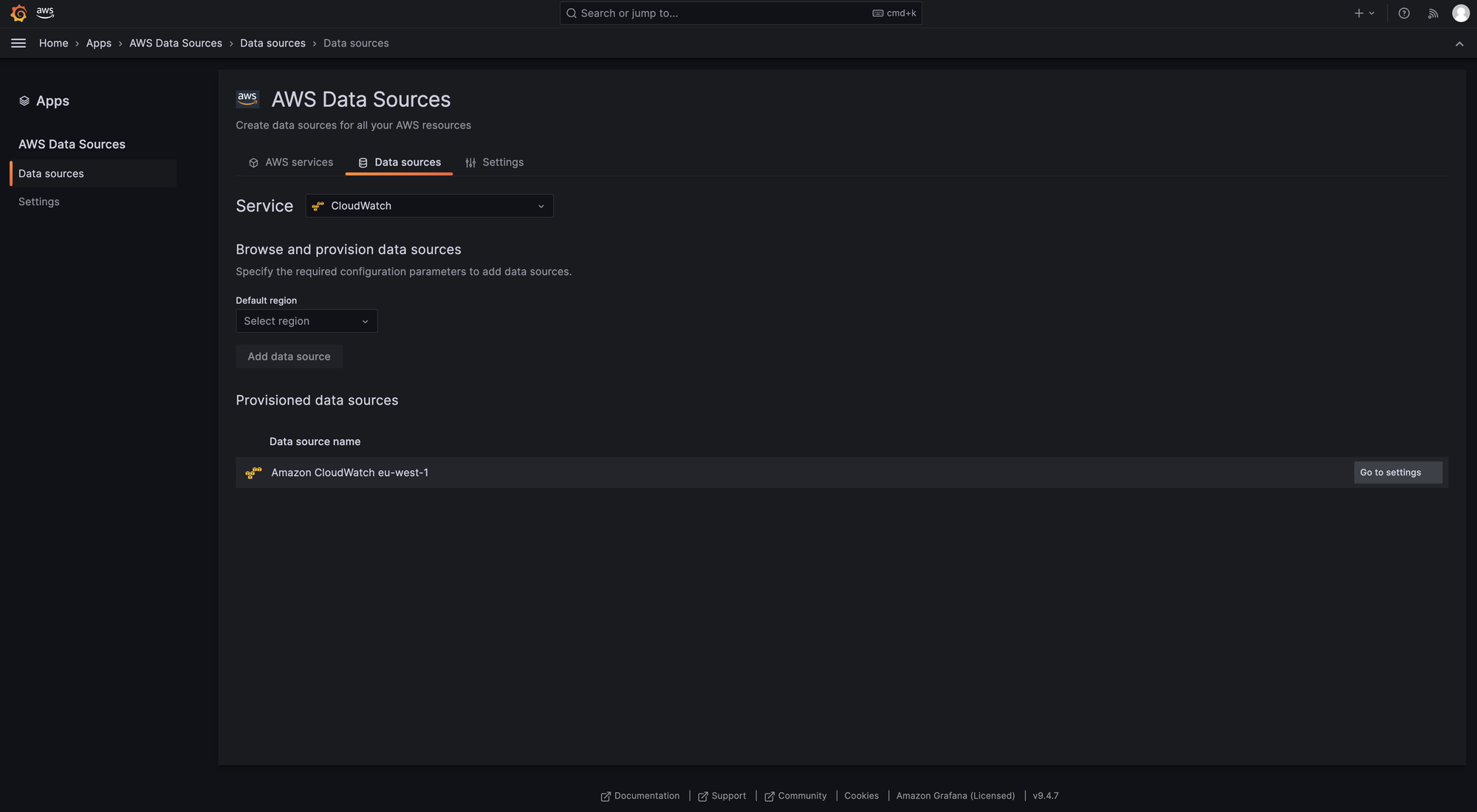Click the Add data source button
The image size is (1477, 812).
tap(289, 357)
